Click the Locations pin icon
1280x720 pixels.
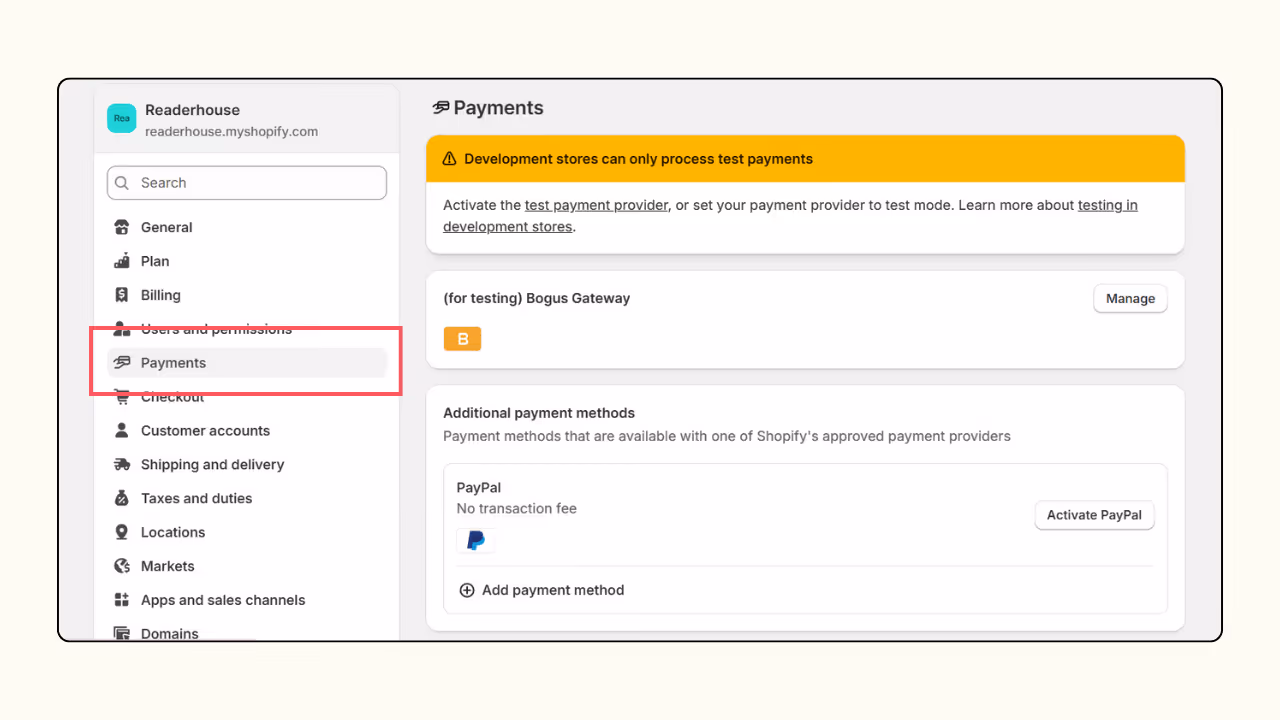122,532
